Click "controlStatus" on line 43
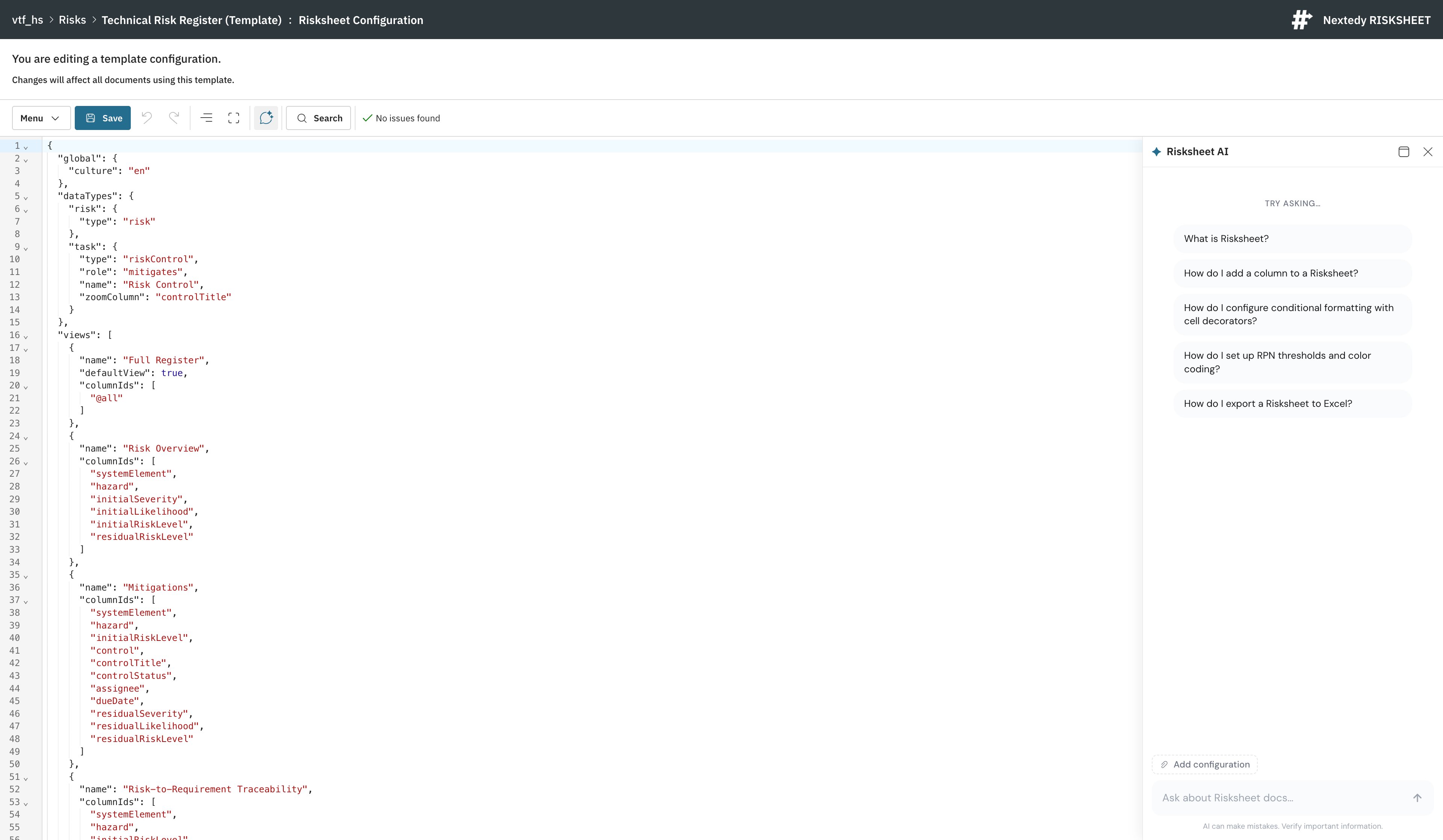Viewport: 1443px width, 840px height. click(x=131, y=676)
